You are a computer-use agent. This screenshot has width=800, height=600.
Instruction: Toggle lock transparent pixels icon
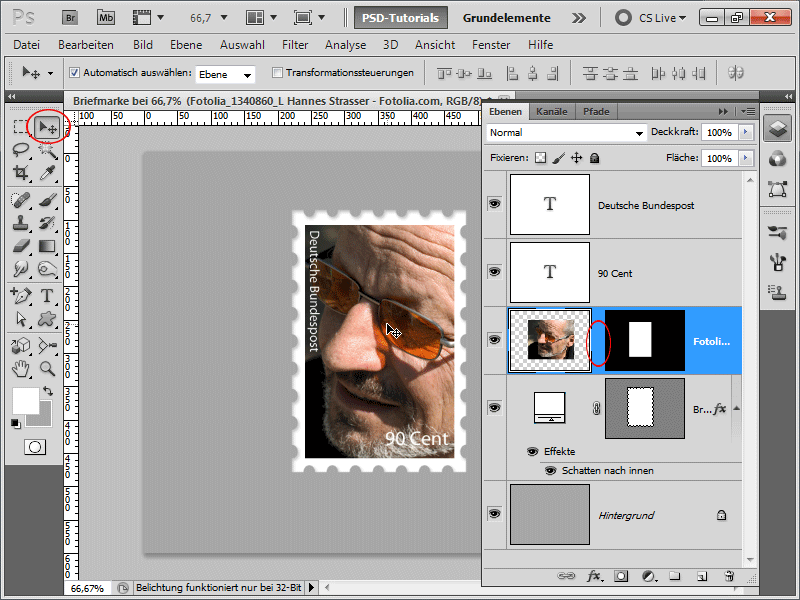[x=540, y=158]
